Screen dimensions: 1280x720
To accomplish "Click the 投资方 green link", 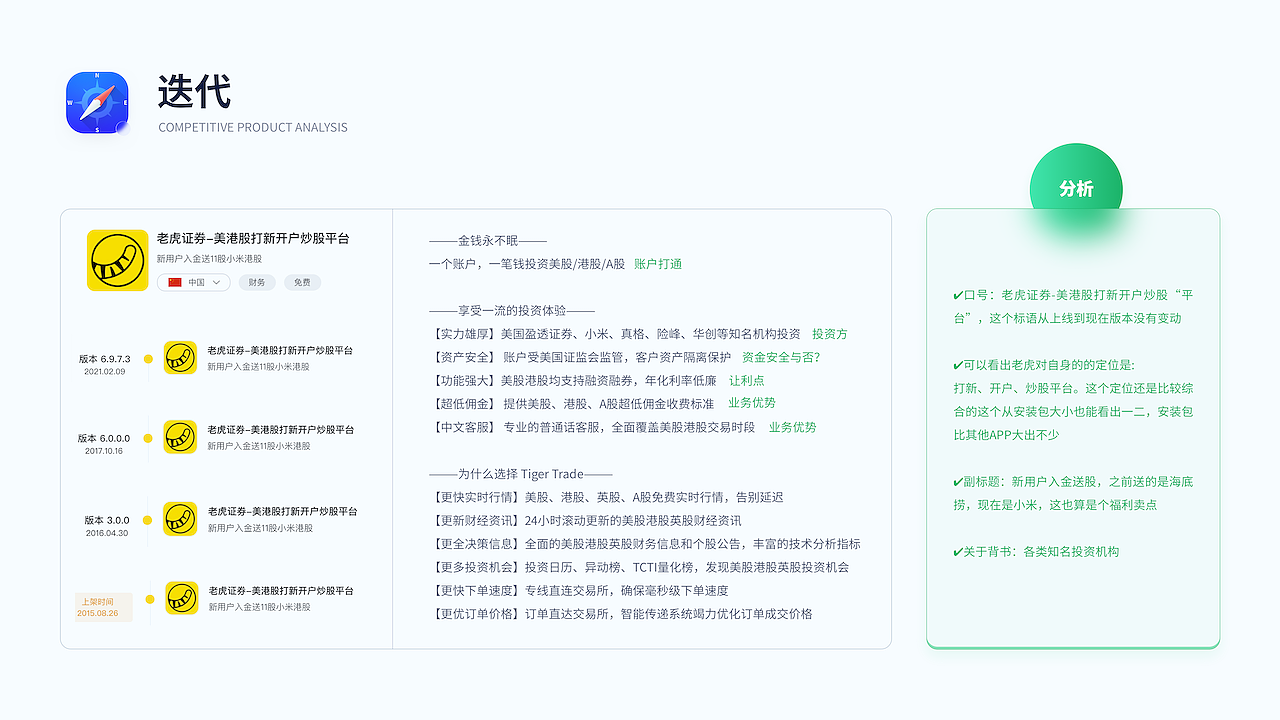I will point(830,334).
